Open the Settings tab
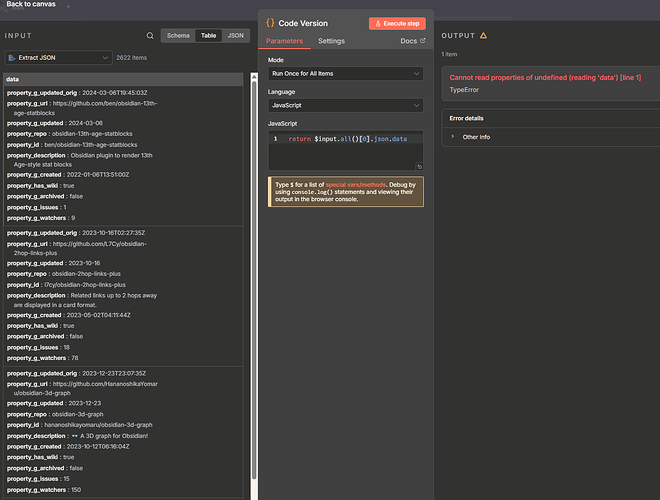Viewport: 660px width, 500px height. [331, 41]
